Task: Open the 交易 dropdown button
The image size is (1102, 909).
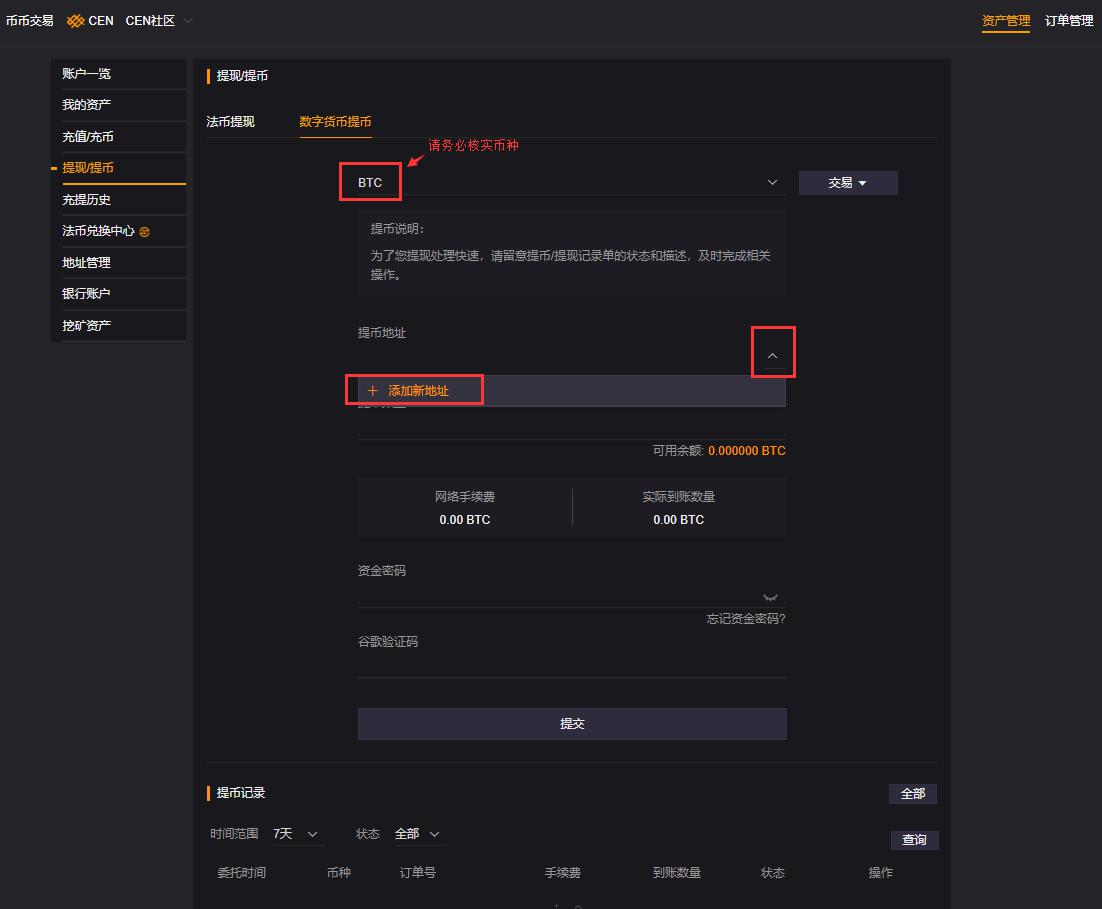Action: pos(848,183)
